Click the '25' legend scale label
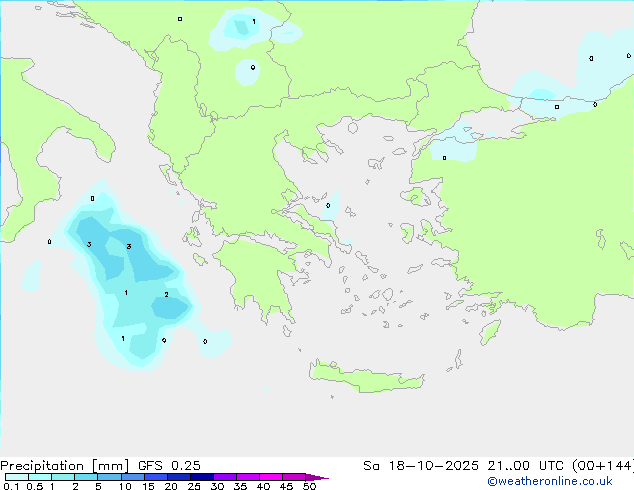The height and width of the screenshot is (490, 634). click(194, 486)
